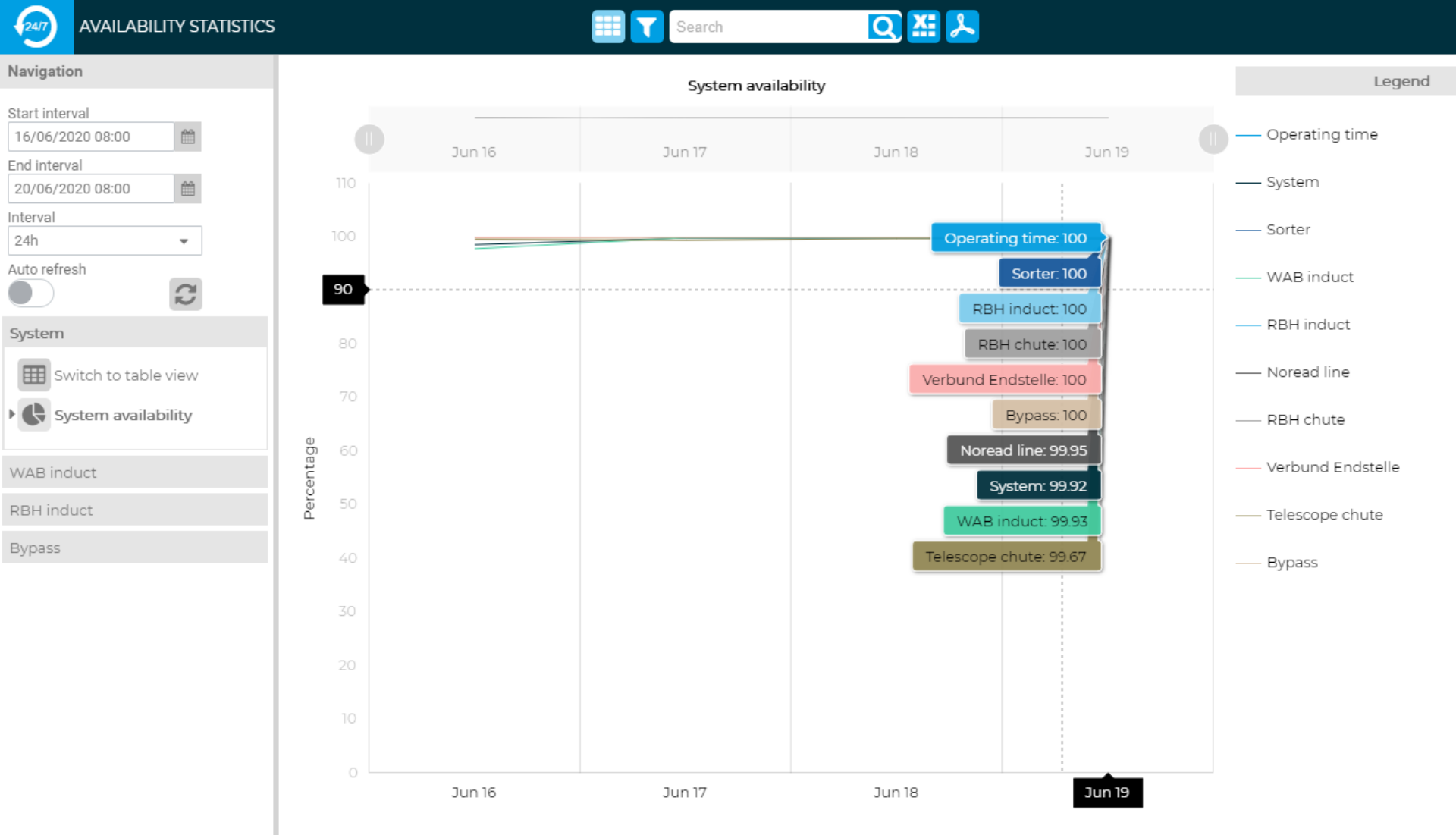Open the grid view toolbar icon
The height and width of the screenshot is (835, 1456).
607,27
